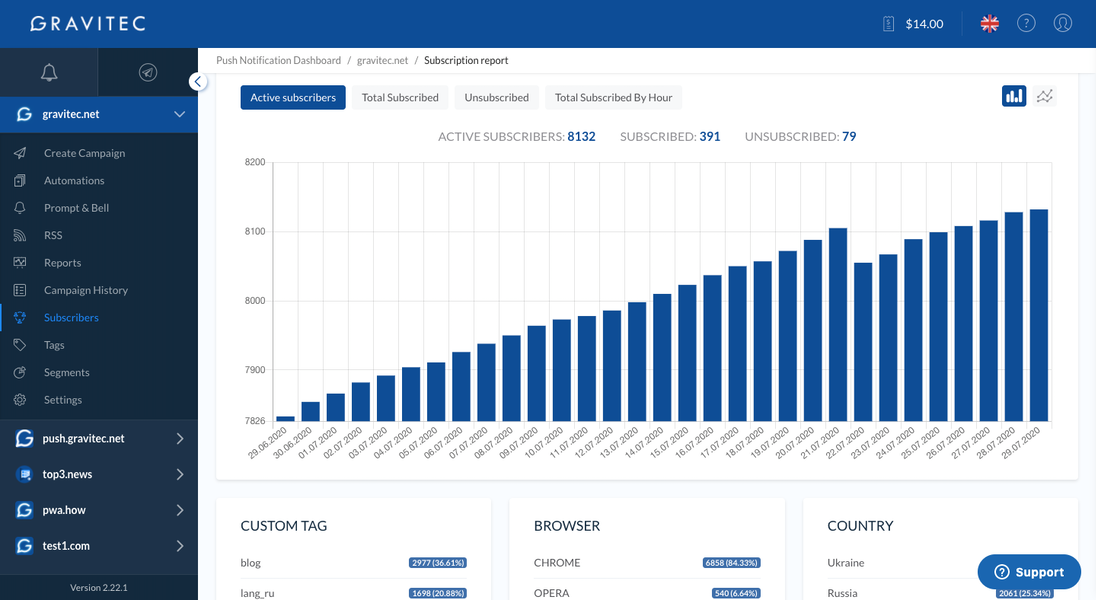Viewport: 1096px width, 600px height.
Task: Open the Total Subscribed By Hour tab
Action: click(x=613, y=97)
